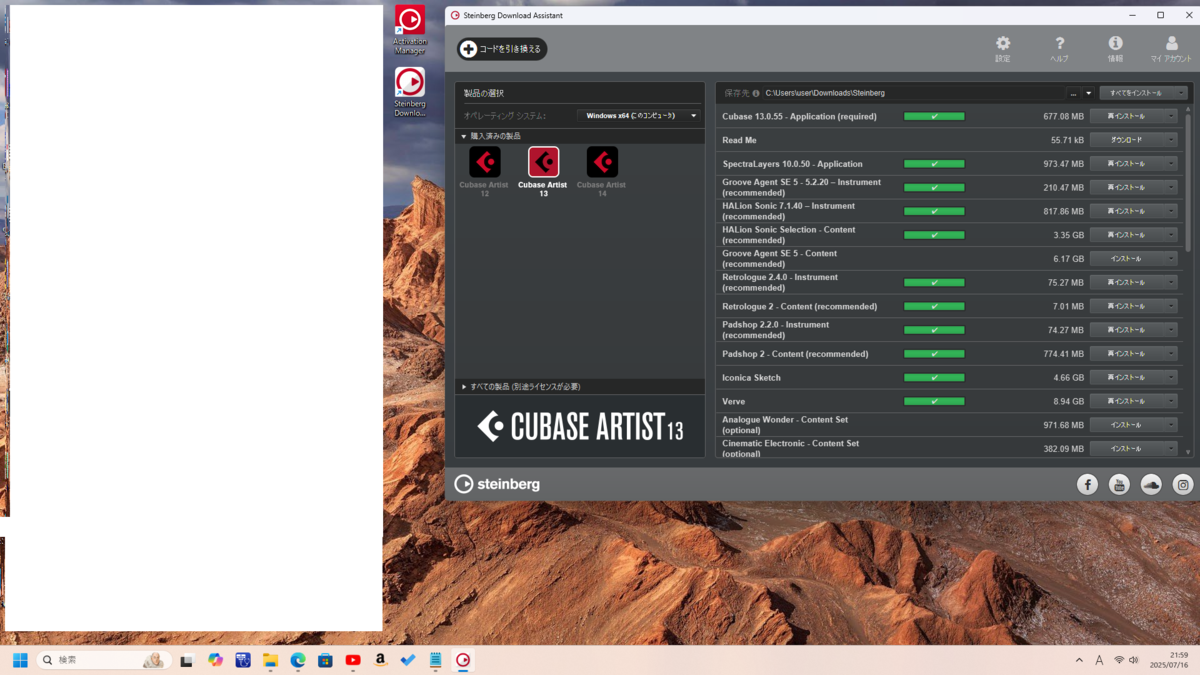The image size is (1200, 675).
Task: Open Microsoft Store from the taskbar
Action: click(325, 660)
